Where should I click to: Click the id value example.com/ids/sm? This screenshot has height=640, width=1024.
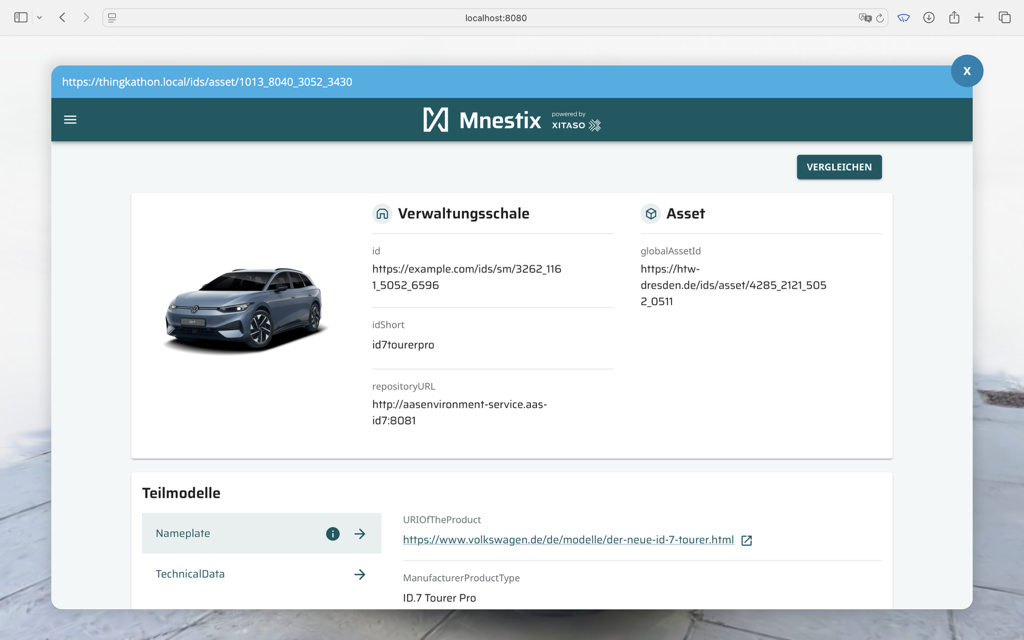coord(467,277)
